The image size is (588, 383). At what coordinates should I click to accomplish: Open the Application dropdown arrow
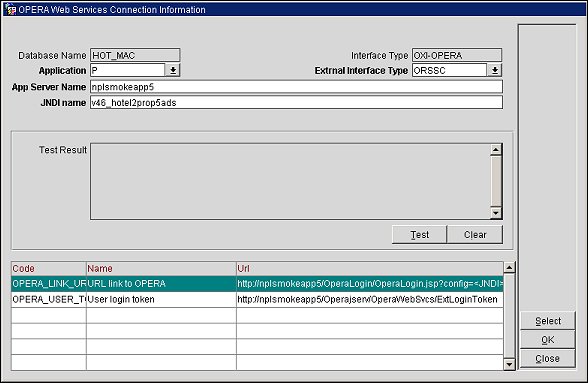(173, 70)
